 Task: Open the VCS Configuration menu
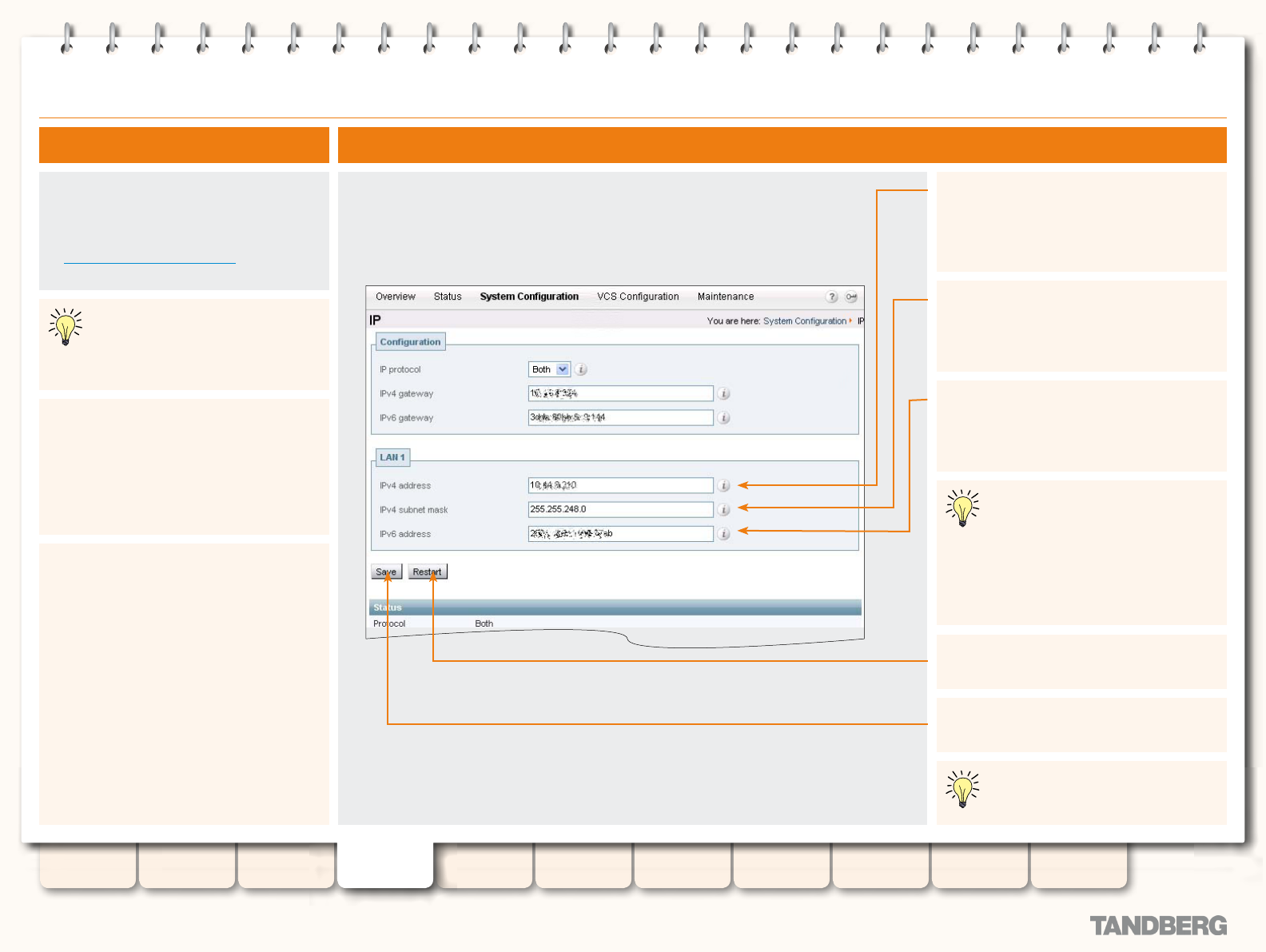click(638, 297)
